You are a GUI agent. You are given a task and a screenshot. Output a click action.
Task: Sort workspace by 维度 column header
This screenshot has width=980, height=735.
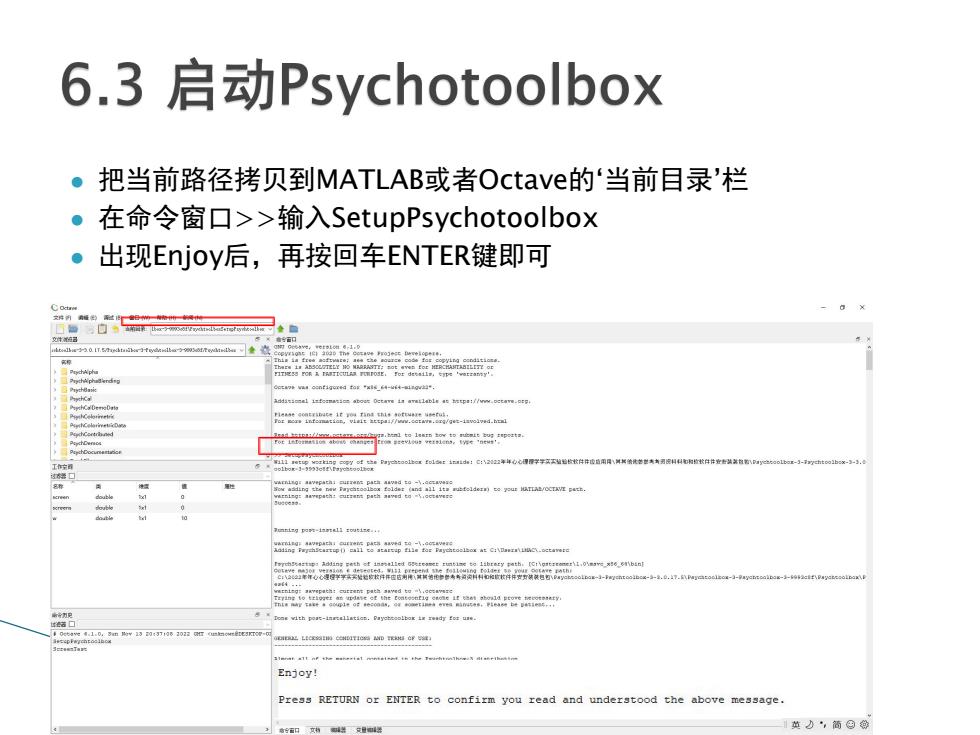point(144,486)
